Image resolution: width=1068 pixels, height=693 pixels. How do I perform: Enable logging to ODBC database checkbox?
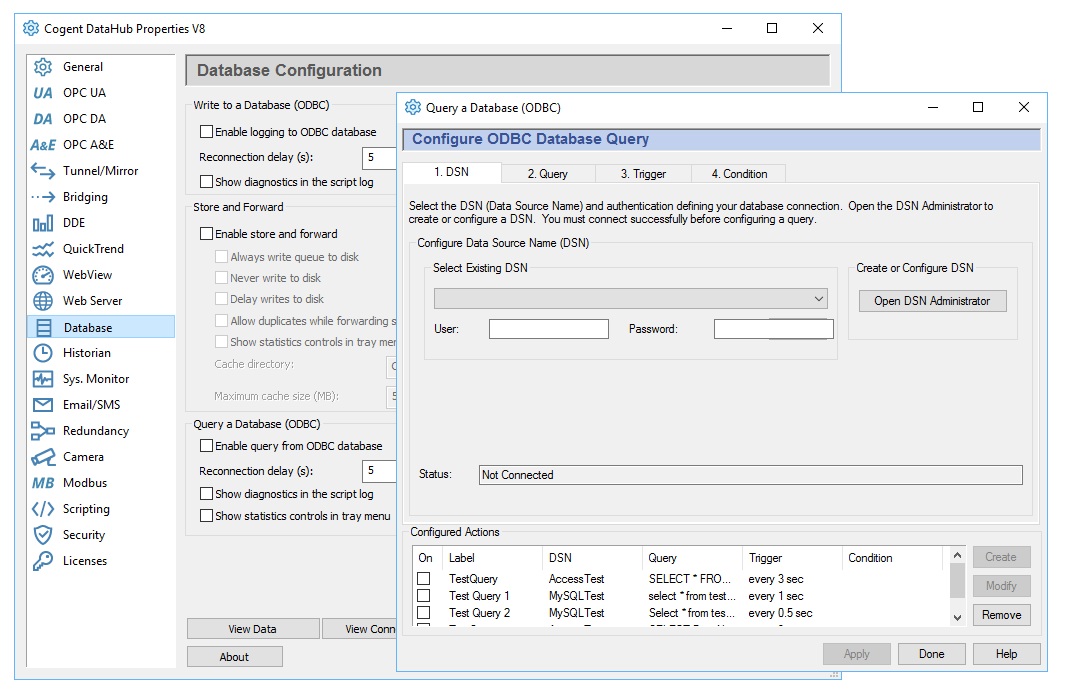coord(206,132)
